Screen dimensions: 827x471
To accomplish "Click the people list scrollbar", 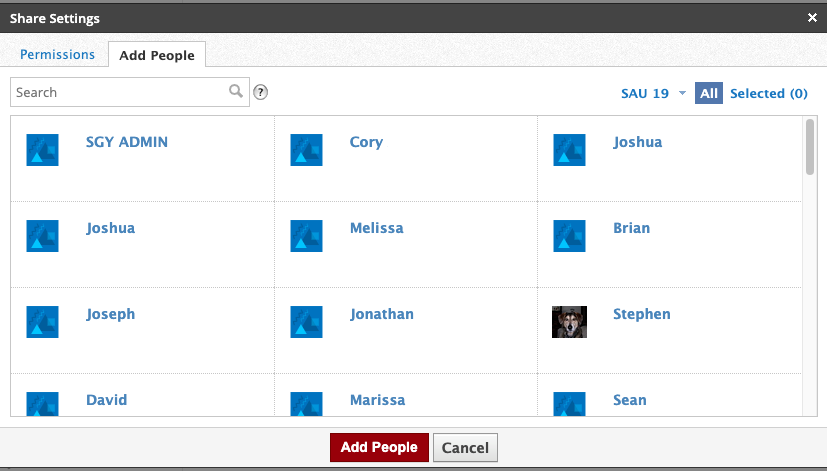I will pyautogui.click(x=809, y=147).
